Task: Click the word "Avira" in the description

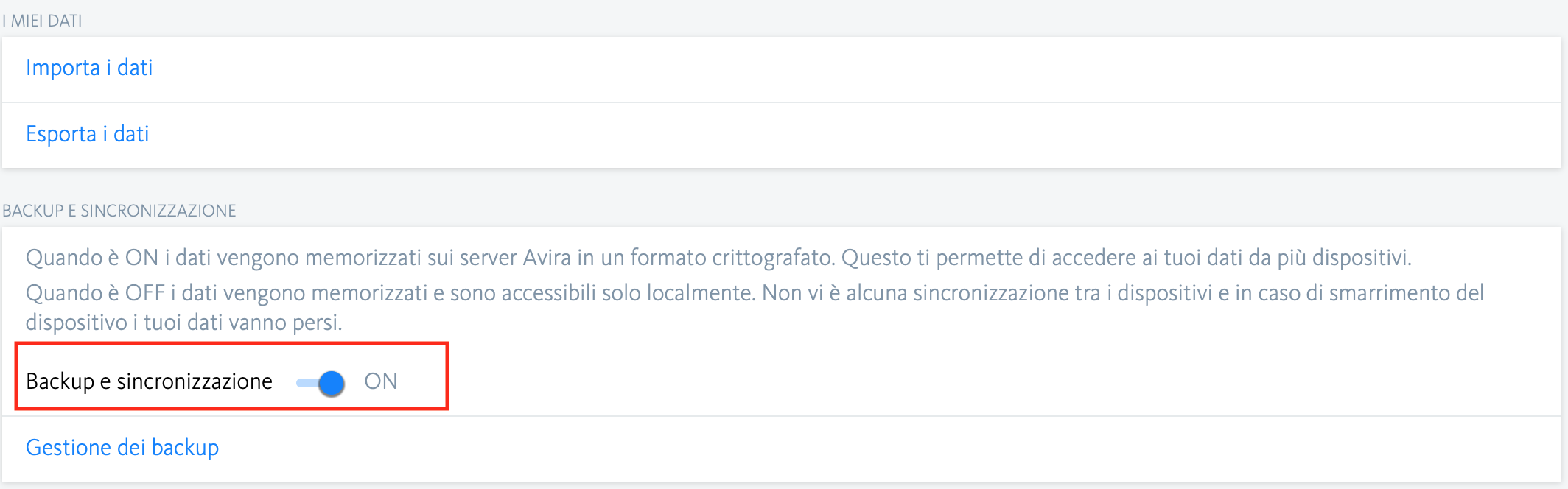Action: (547, 258)
